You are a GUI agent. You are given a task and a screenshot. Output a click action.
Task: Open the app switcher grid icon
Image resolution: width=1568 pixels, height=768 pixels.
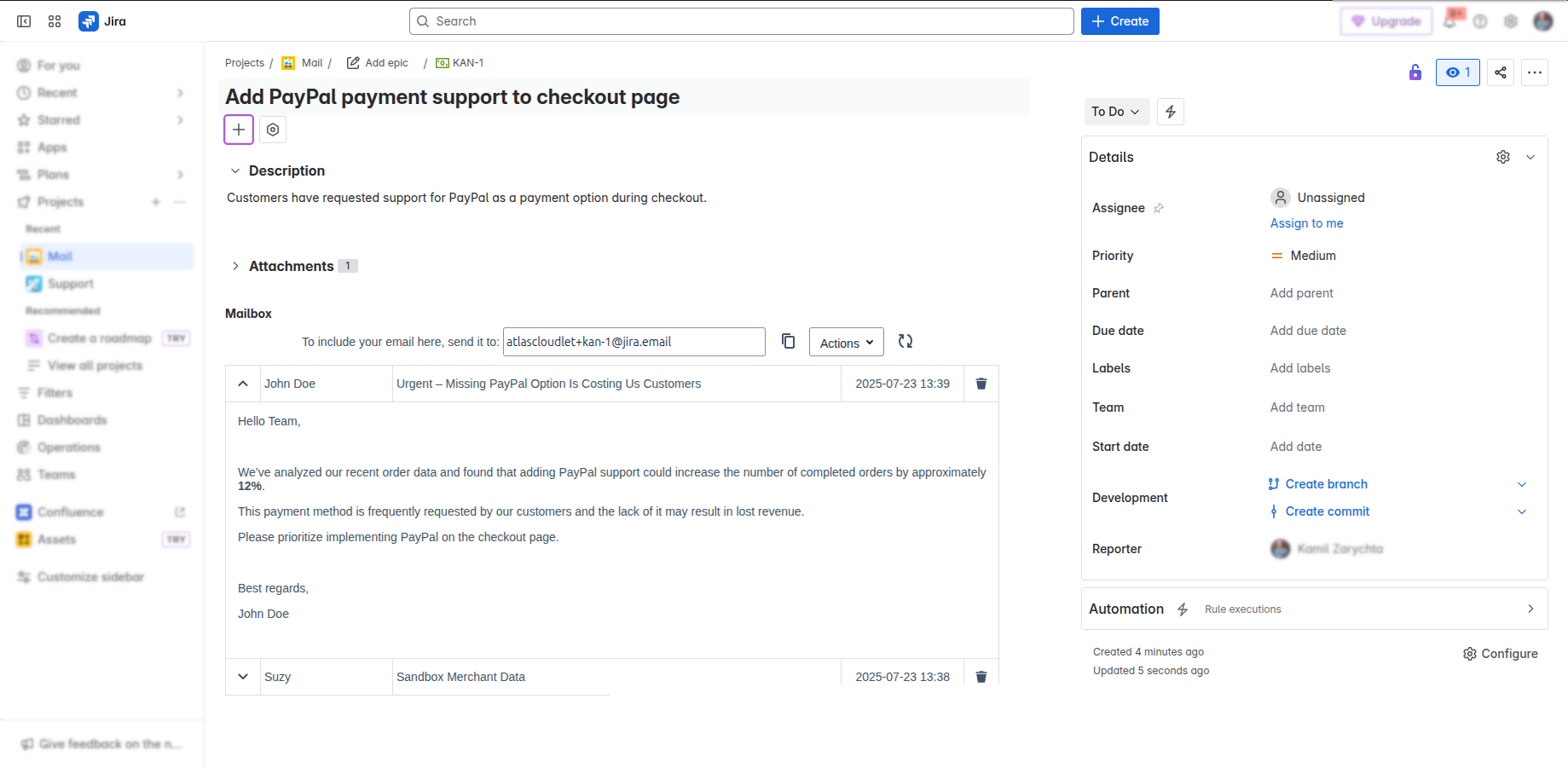(55, 21)
